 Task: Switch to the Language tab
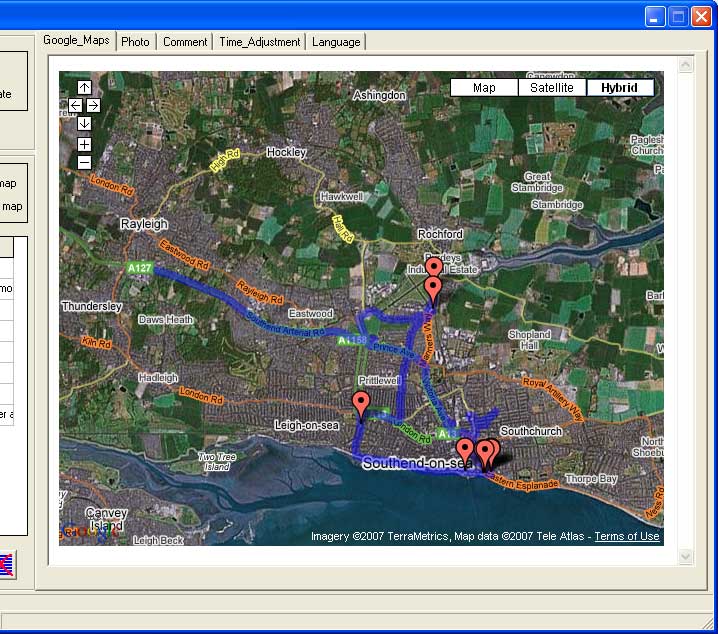(336, 42)
